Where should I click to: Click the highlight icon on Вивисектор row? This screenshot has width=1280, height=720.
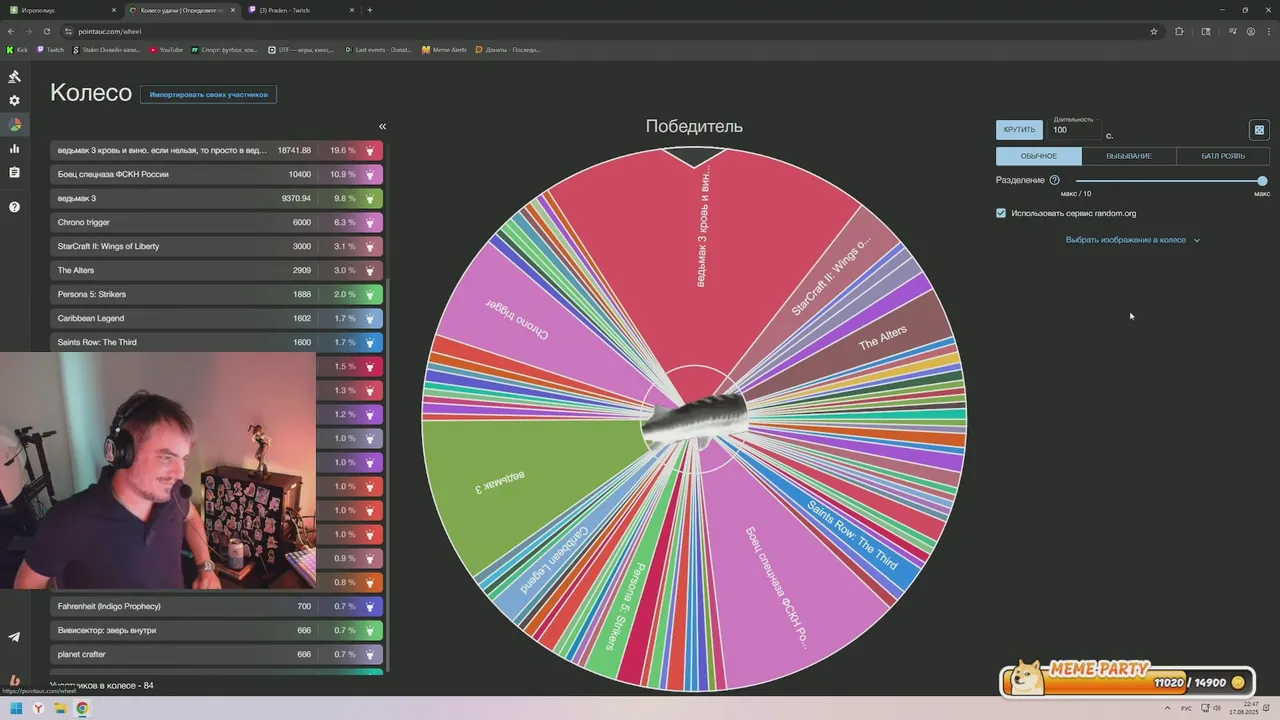(370, 630)
